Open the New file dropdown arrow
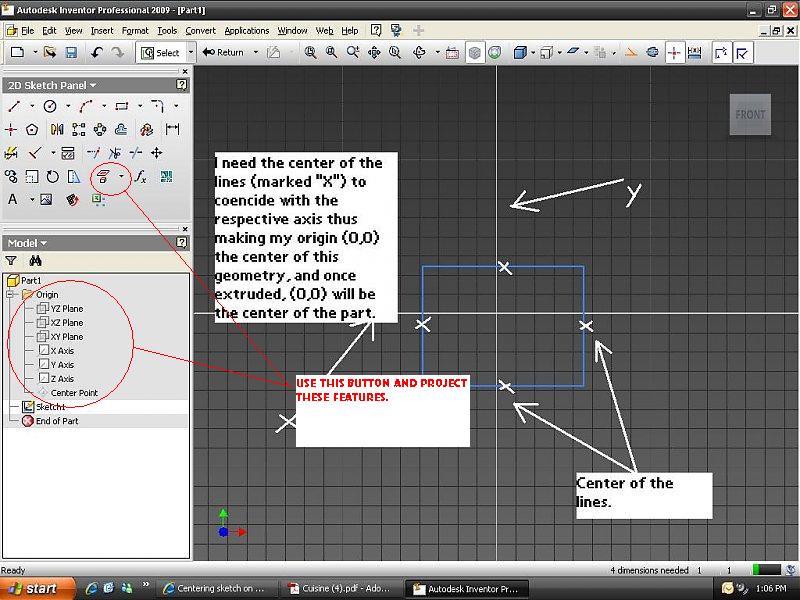The image size is (800, 600). (x=35, y=52)
